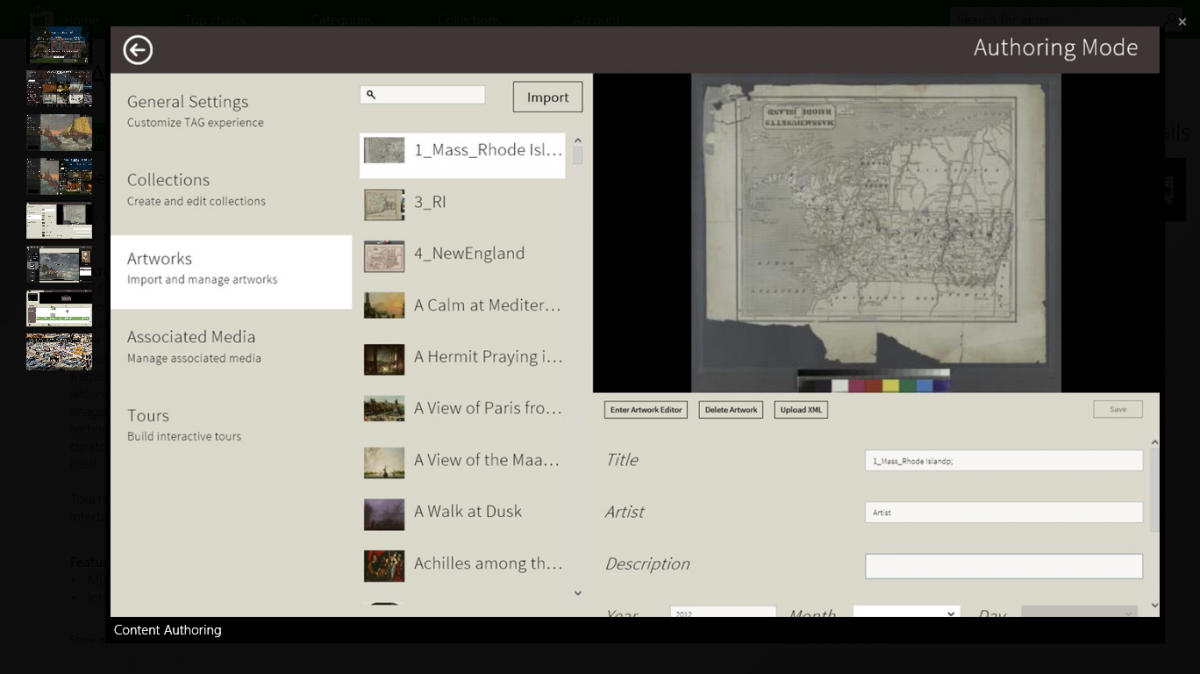Select "A Walk at Dusk" artwork
Image resolution: width=1200 pixels, height=674 pixels.
tap(462, 512)
